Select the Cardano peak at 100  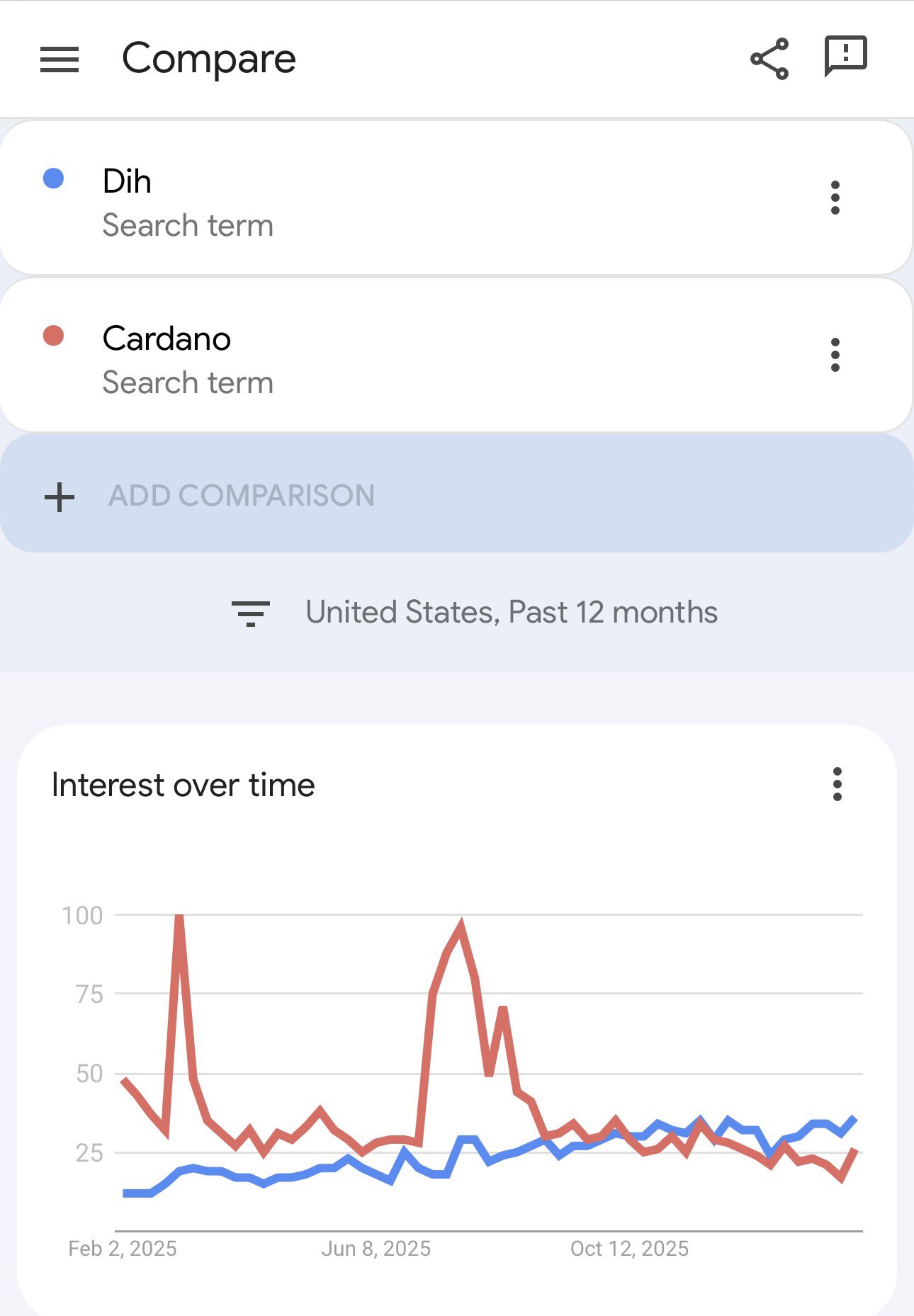point(179,917)
